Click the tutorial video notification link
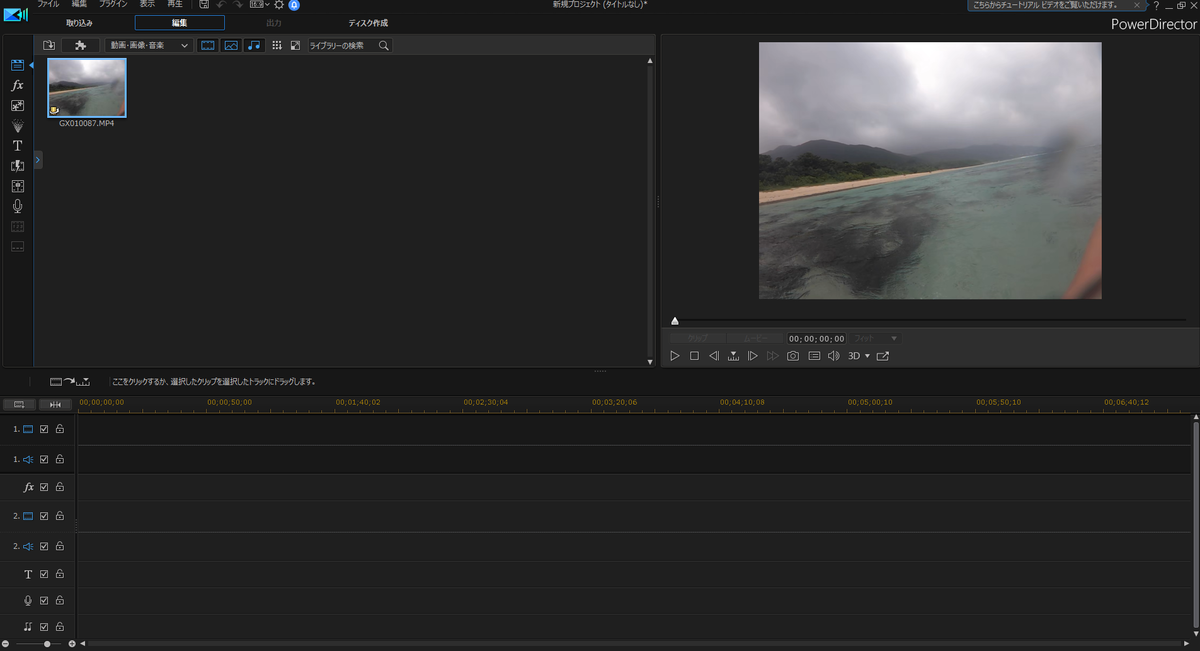Screen dimensions: 1200x651 (1045, 5)
